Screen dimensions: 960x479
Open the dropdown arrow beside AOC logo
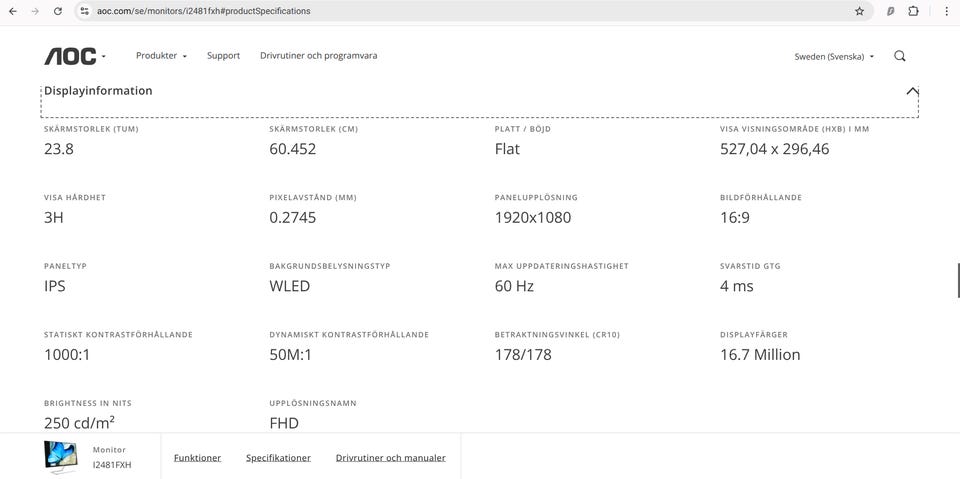pos(104,57)
